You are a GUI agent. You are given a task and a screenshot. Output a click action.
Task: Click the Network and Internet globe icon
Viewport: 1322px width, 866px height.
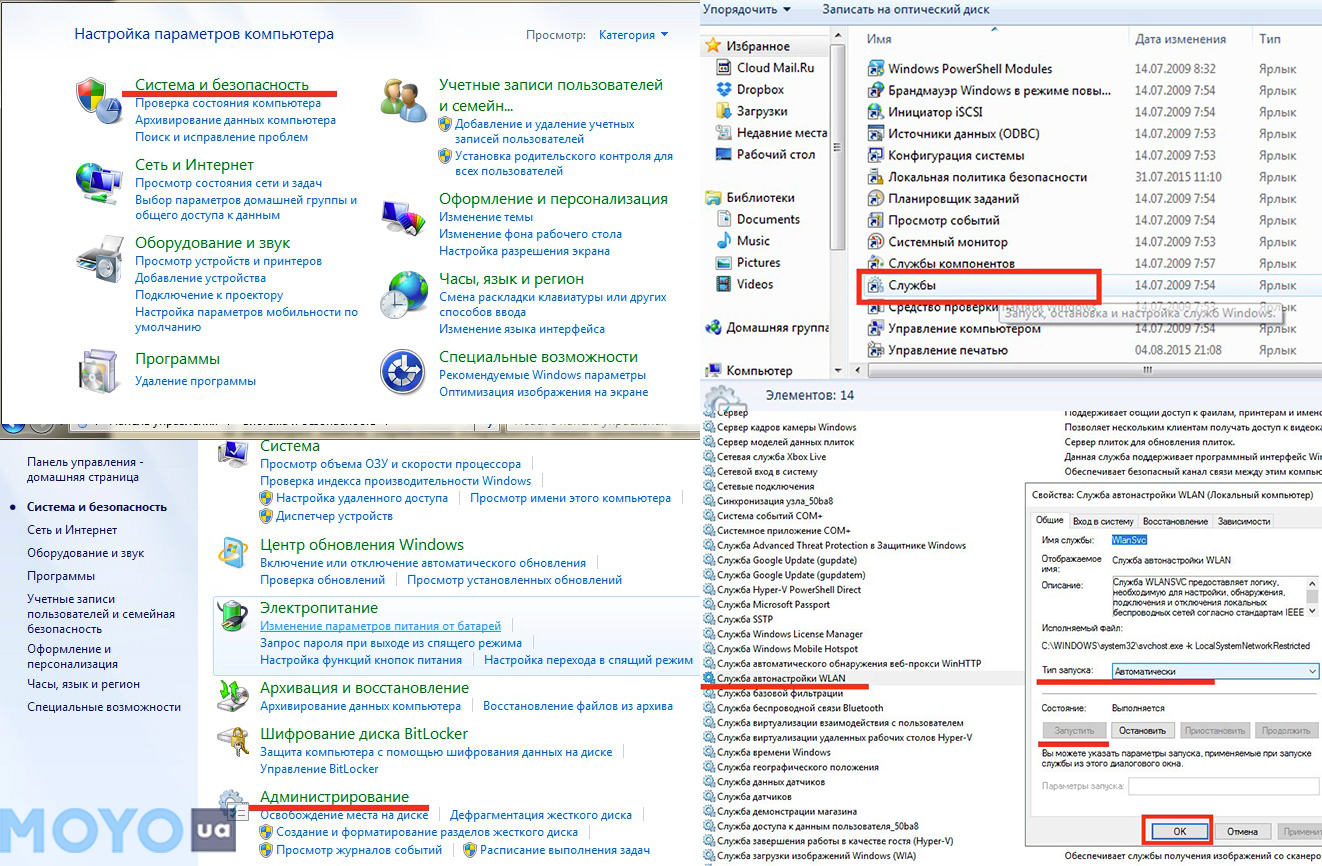[98, 181]
